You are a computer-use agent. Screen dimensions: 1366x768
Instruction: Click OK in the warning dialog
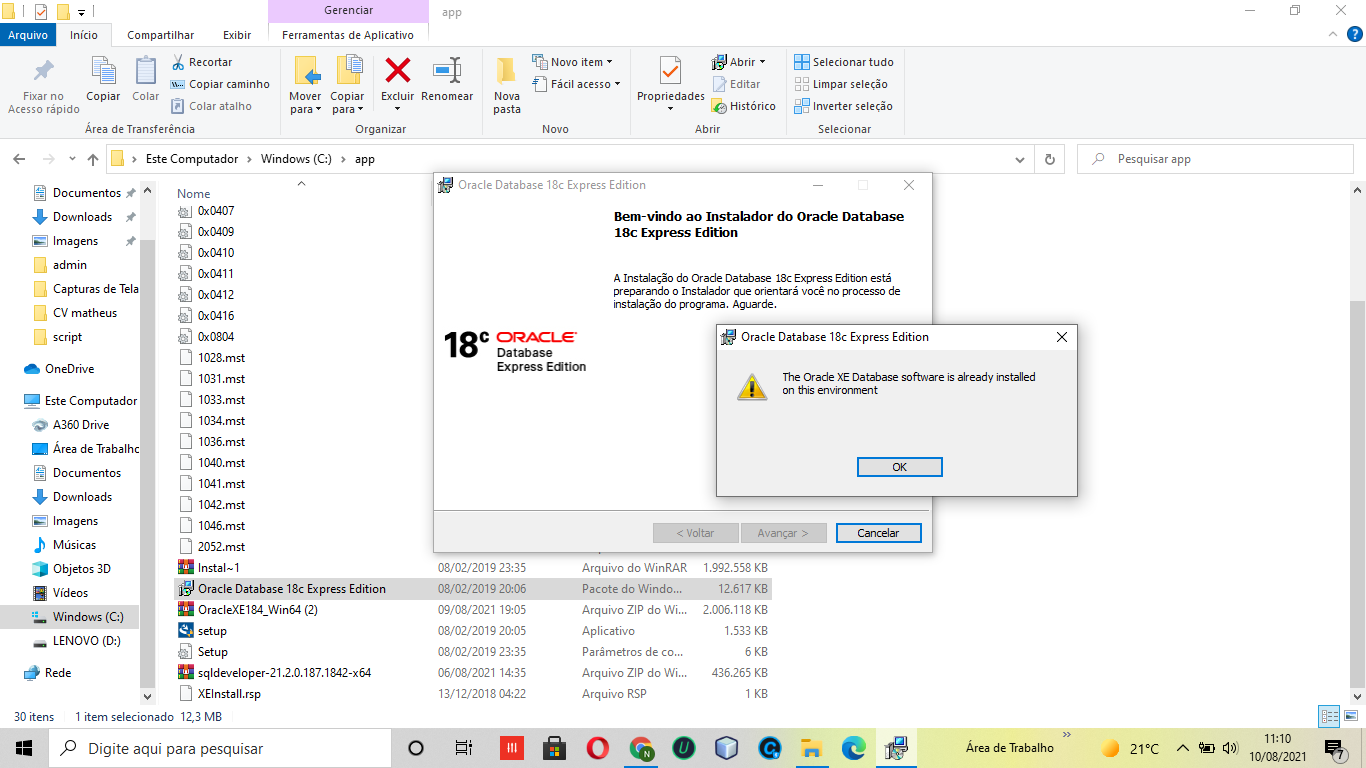point(899,467)
